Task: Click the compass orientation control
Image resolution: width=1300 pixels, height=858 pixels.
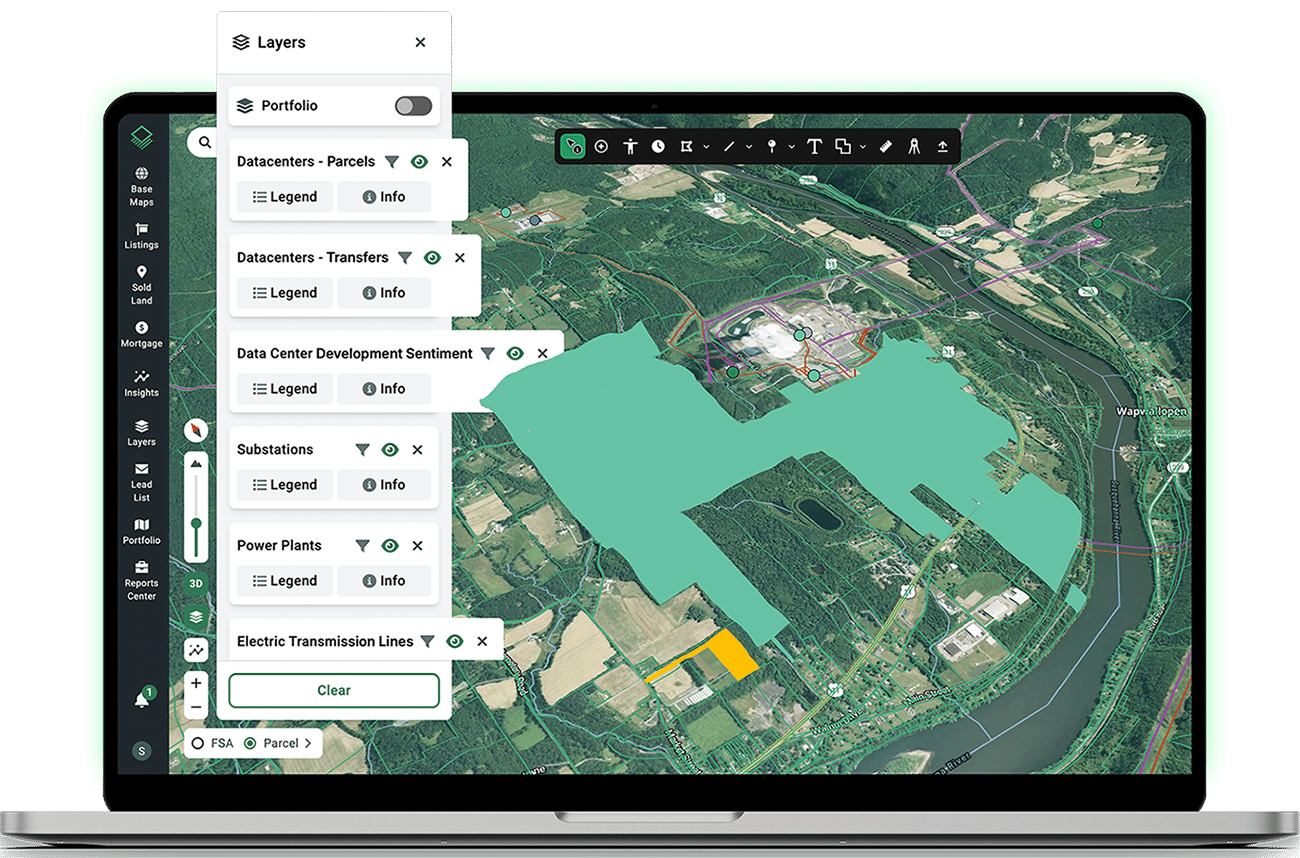Action: (x=197, y=431)
